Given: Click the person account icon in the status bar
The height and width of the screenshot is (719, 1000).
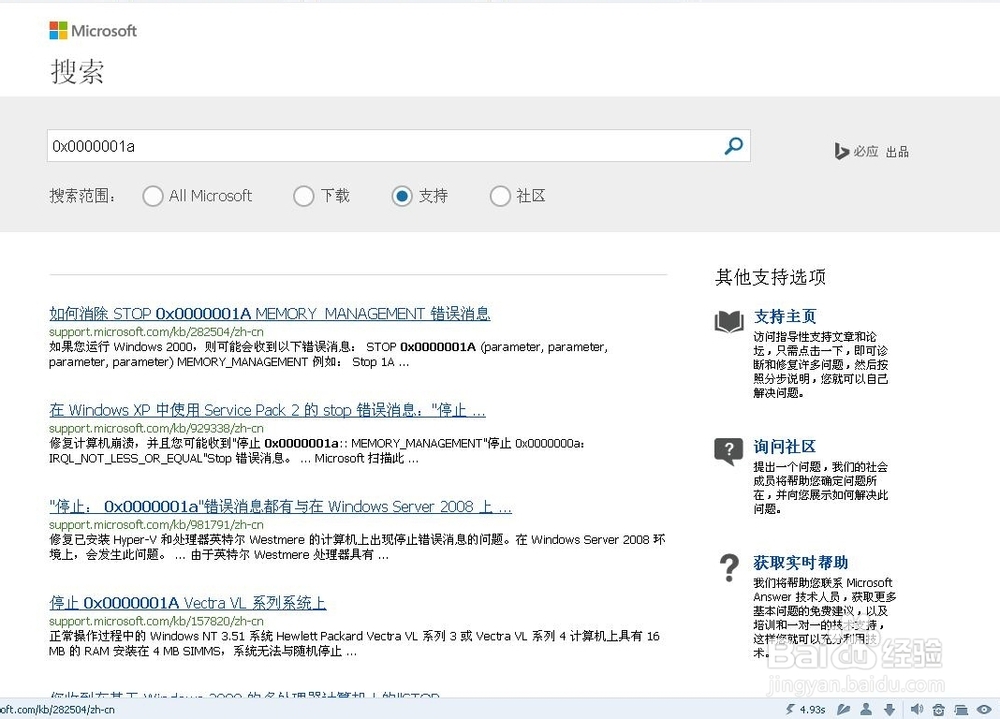Looking at the screenshot, I should tap(866, 709).
